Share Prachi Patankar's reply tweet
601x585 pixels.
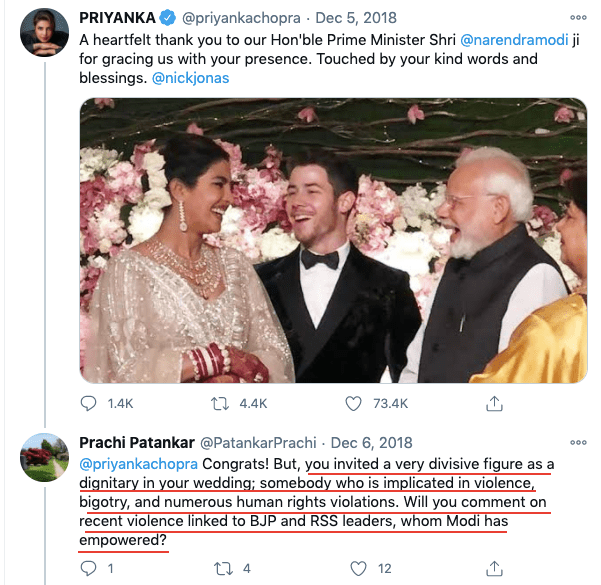pos(493,568)
